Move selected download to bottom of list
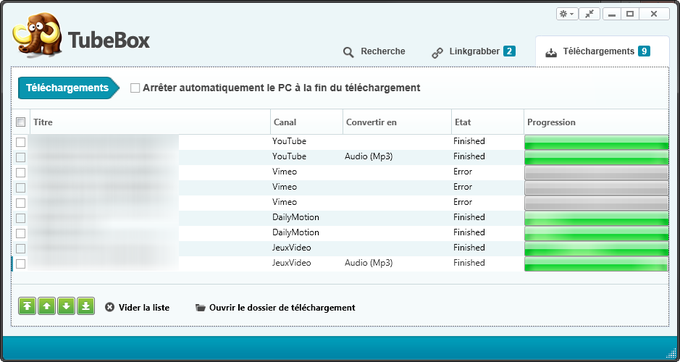The width and height of the screenshot is (680, 362). (x=86, y=307)
